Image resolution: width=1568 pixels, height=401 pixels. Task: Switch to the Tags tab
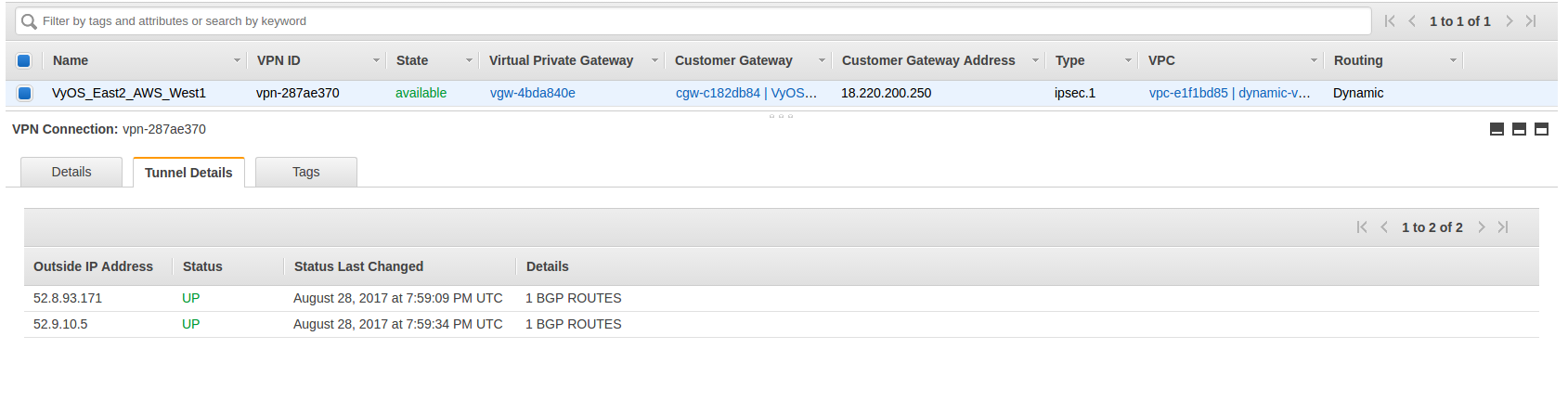coord(306,172)
